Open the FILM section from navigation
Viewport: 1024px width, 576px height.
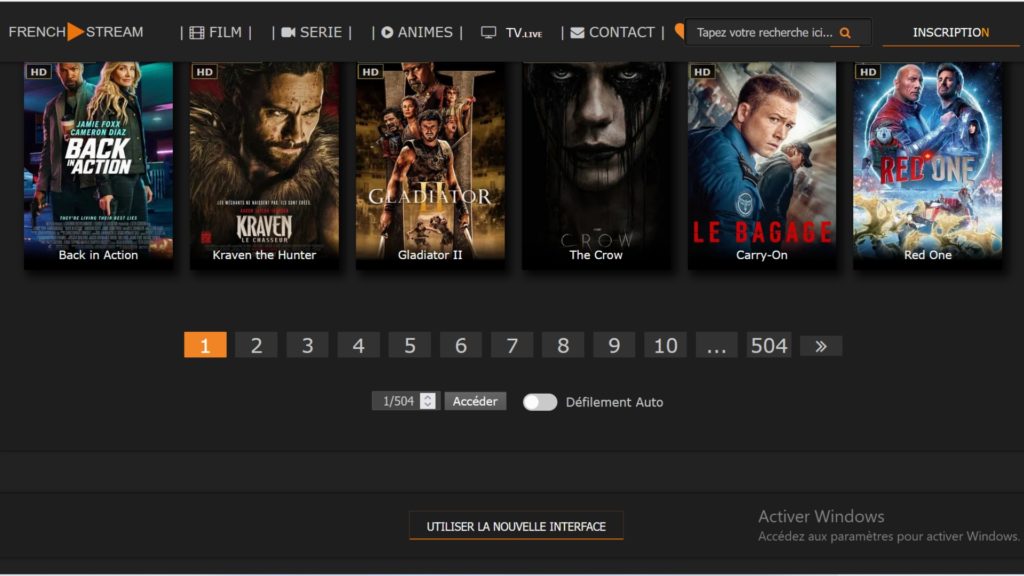[x=215, y=32]
